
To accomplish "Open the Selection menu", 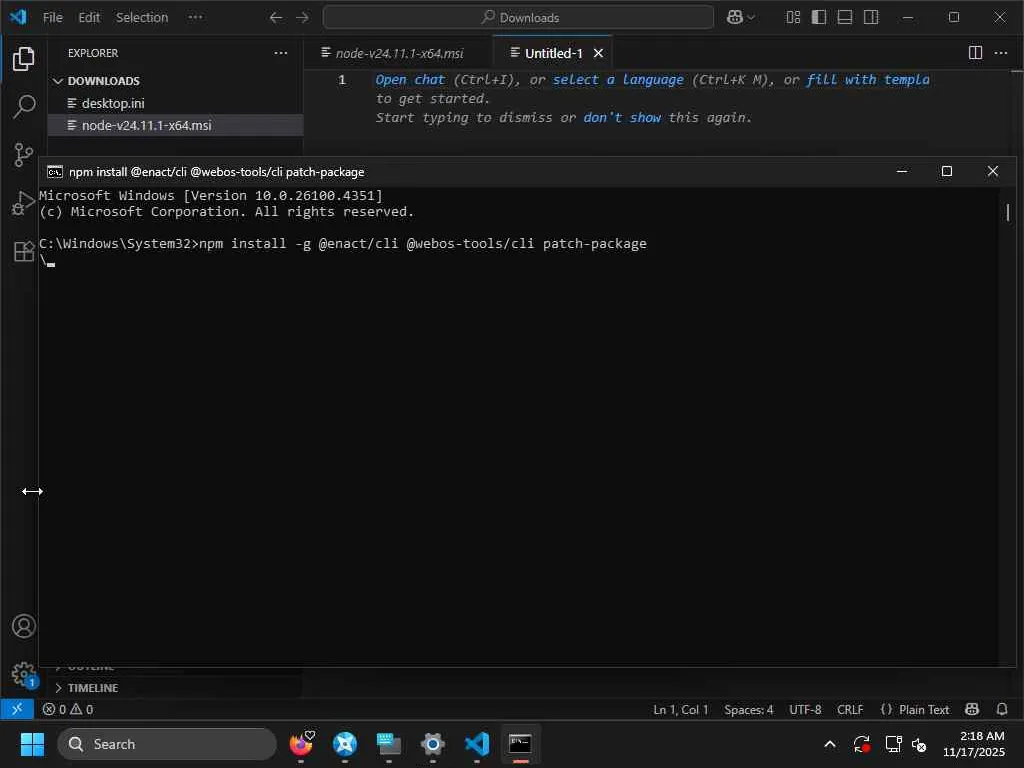I will click(142, 18).
